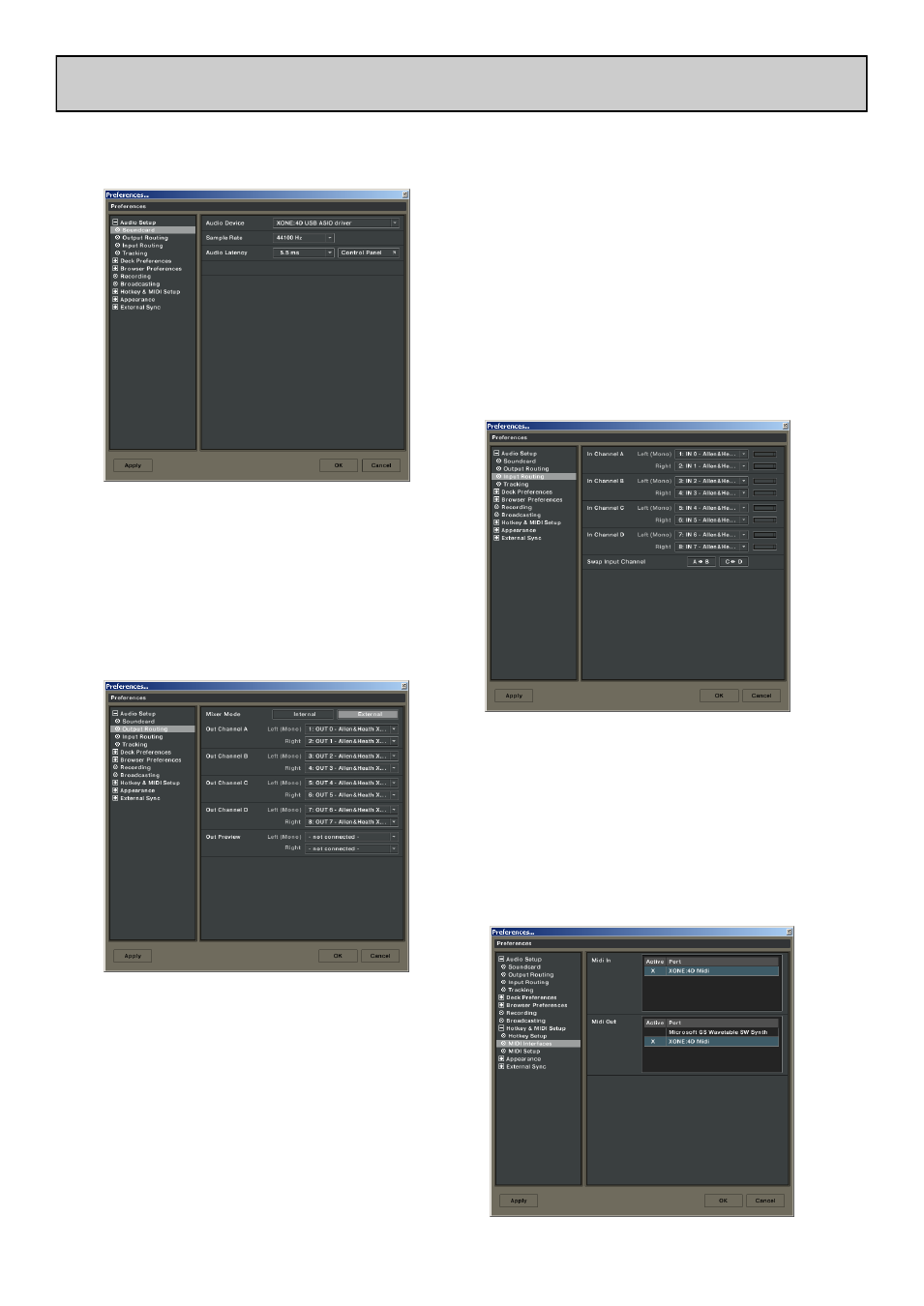Viewport: 924px width, 1306px height.
Task: Click Cancel in the Input Routing window
Action: (x=761, y=696)
